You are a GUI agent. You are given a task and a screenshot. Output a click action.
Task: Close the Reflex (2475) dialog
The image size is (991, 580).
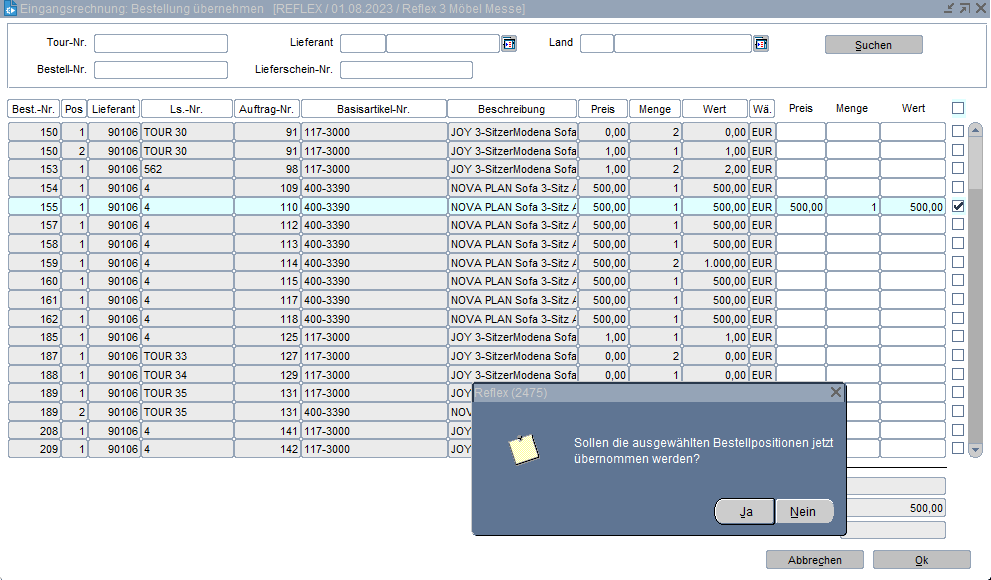click(x=836, y=393)
